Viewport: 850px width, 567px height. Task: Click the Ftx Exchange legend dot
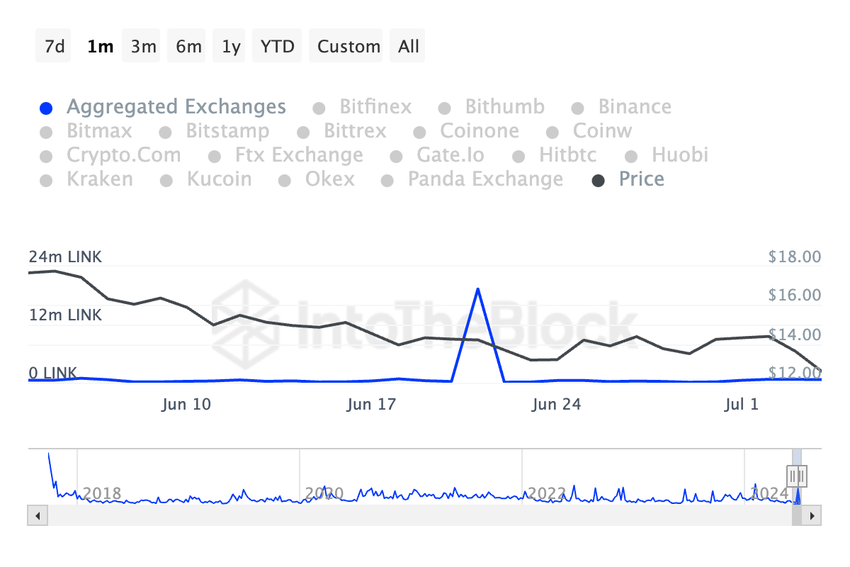pyautogui.click(x=214, y=157)
